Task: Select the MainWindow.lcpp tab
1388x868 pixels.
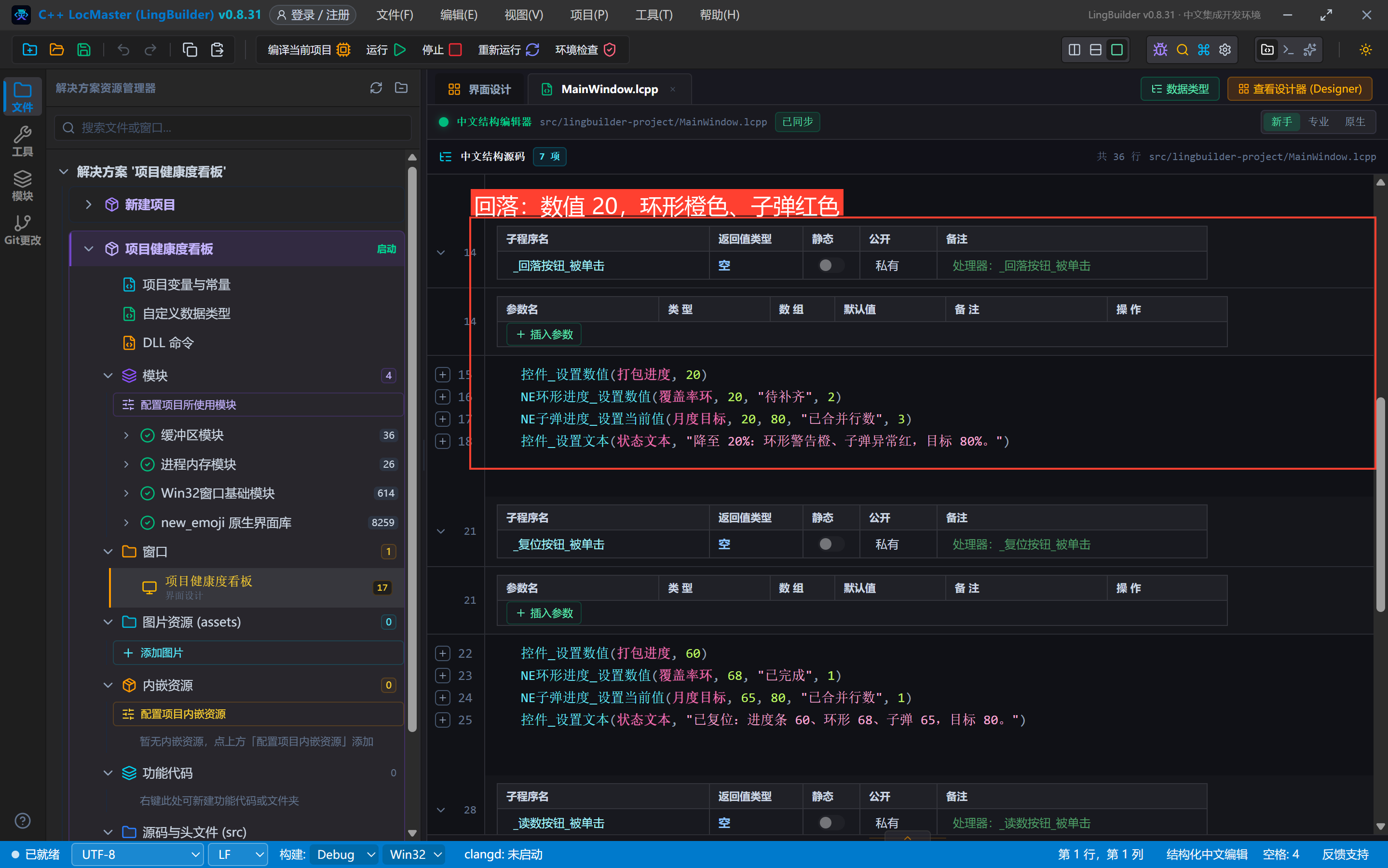Action: (x=609, y=89)
